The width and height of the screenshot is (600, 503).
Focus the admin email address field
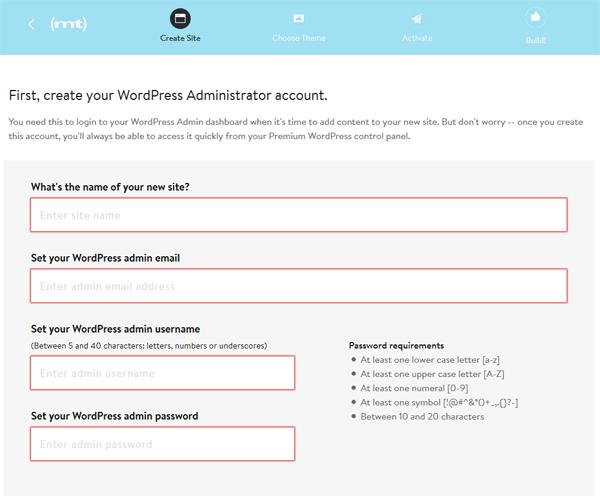299,286
